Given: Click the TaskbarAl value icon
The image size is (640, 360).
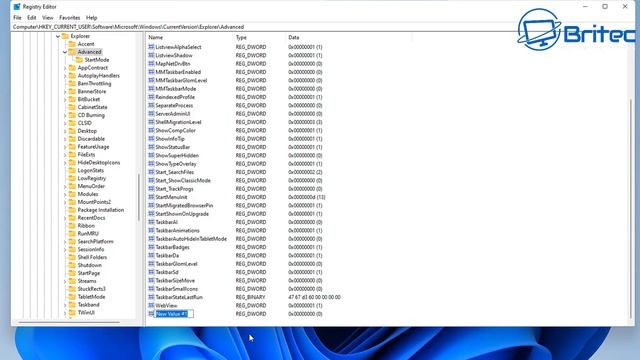Looking at the screenshot, I should tap(151, 222).
